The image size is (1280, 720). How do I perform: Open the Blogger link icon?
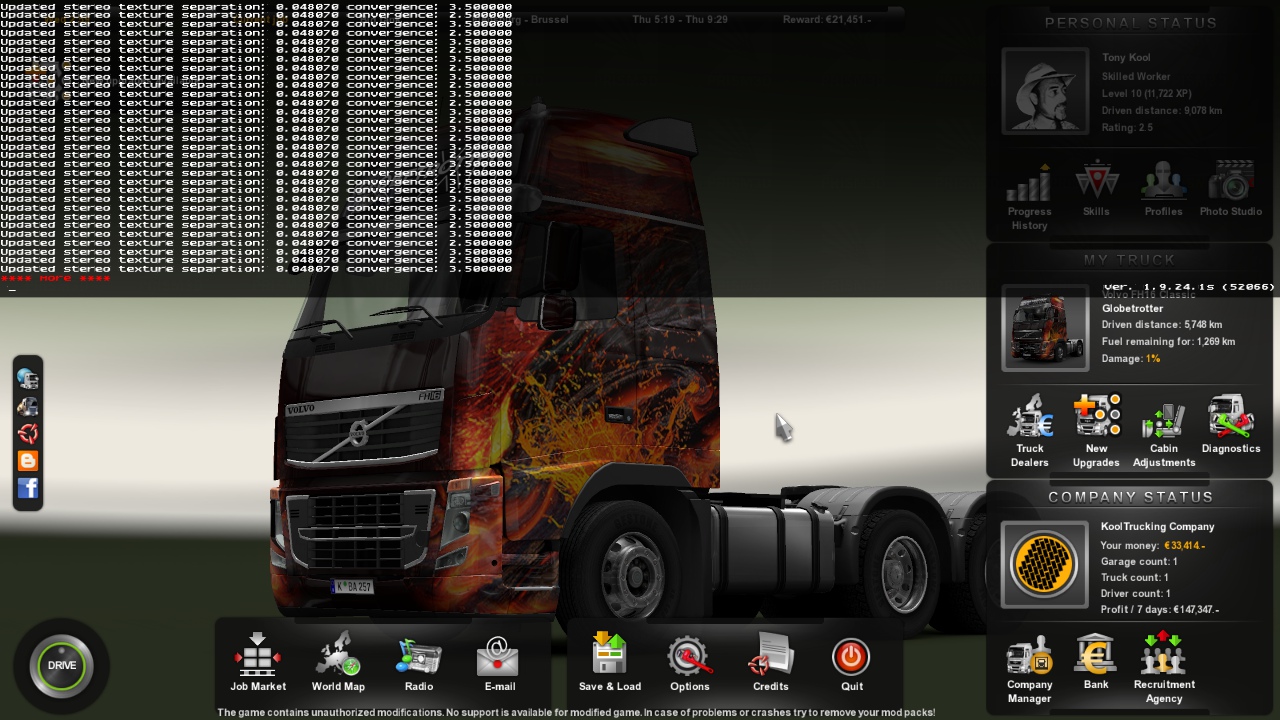[28, 460]
